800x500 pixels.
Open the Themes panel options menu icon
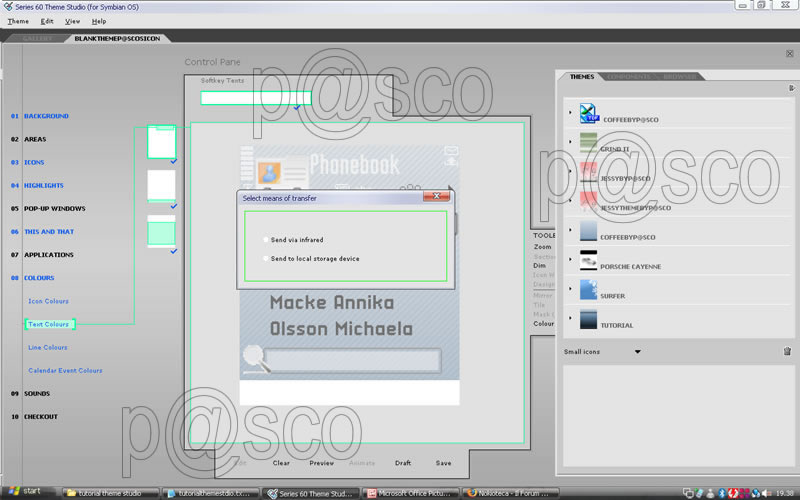pyautogui.click(x=791, y=88)
